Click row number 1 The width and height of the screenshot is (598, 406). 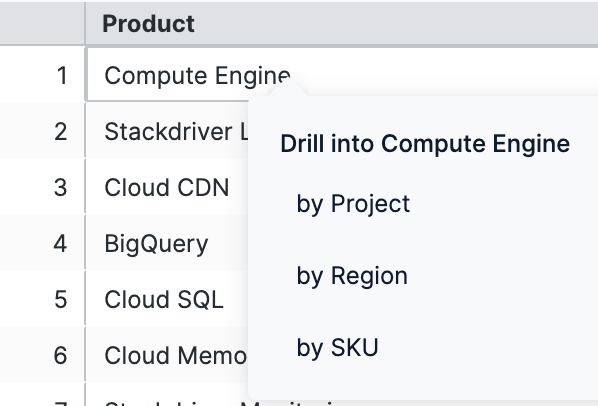62,75
